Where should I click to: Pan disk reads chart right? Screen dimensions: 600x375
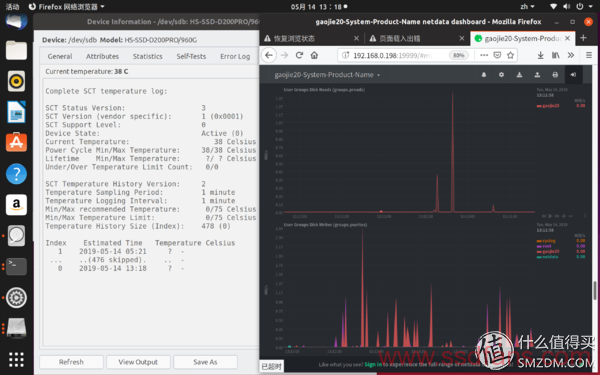(x=557, y=216)
